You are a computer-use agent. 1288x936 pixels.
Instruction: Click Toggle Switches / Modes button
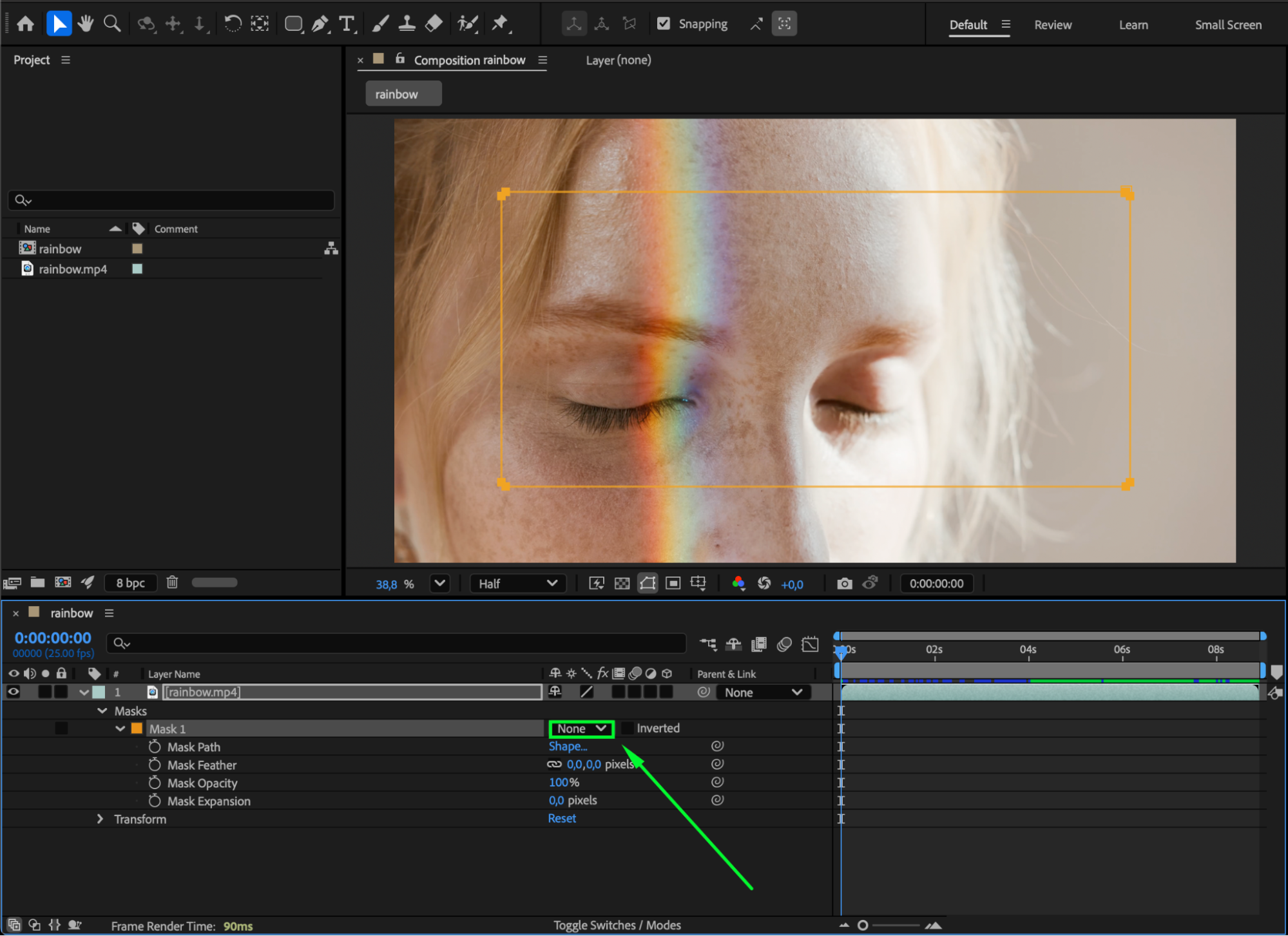pyautogui.click(x=617, y=925)
